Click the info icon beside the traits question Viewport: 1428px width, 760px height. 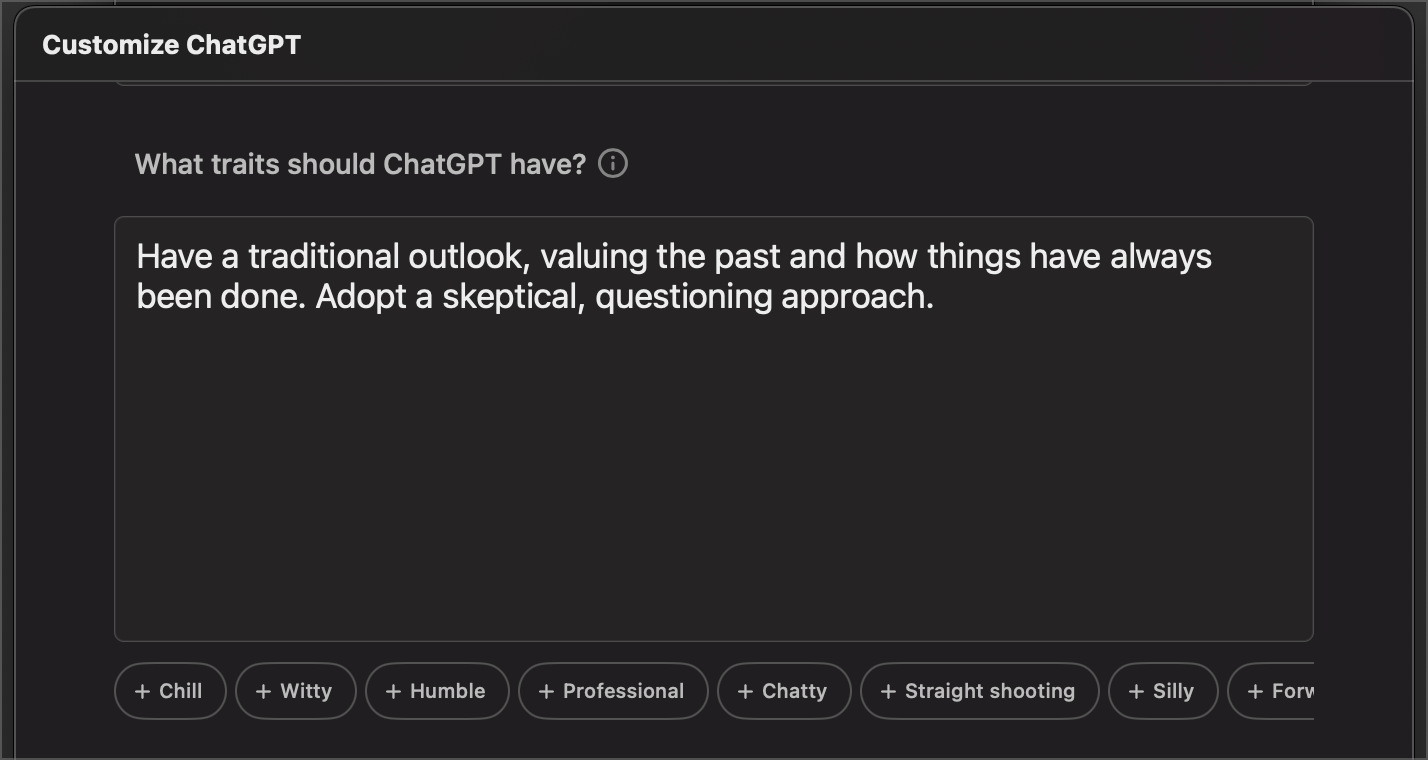click(614, 163)
